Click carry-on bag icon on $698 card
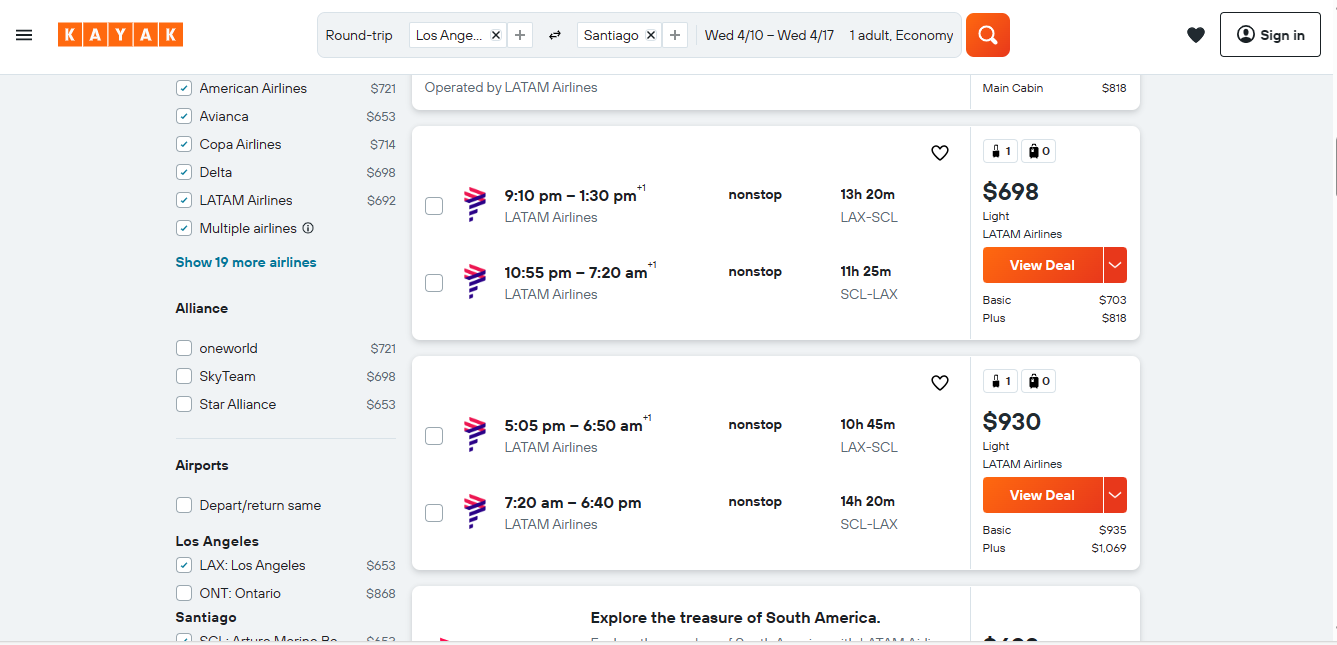1337x645 pixels. [1001, 151]
